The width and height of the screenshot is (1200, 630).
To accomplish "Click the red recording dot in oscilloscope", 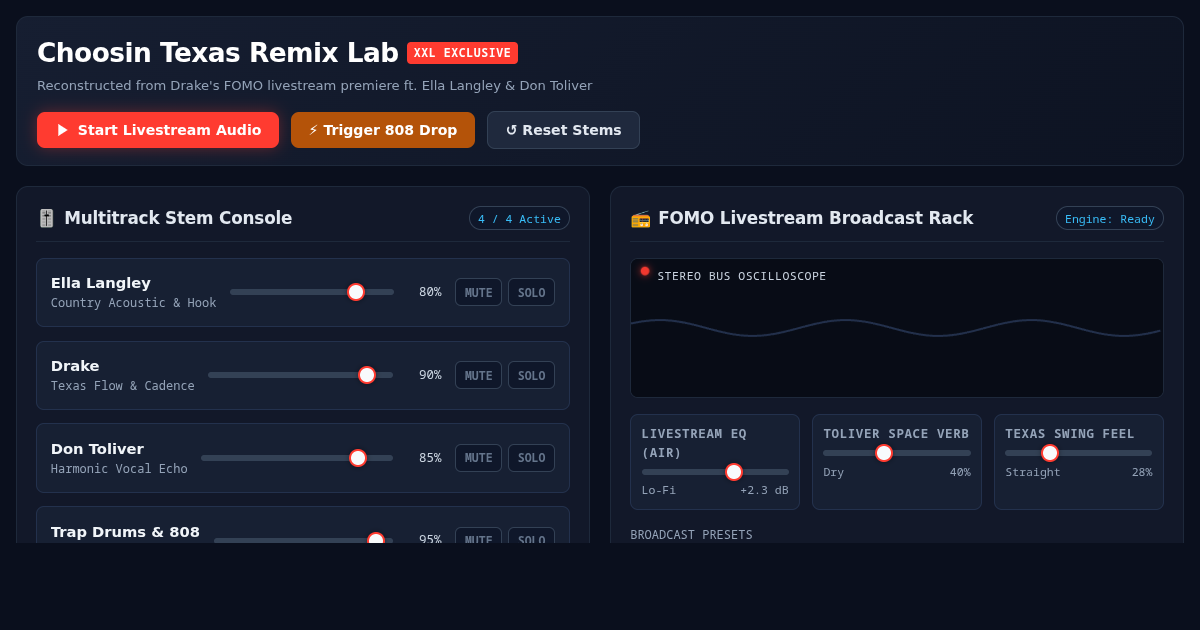I will (x=645, y=271).
